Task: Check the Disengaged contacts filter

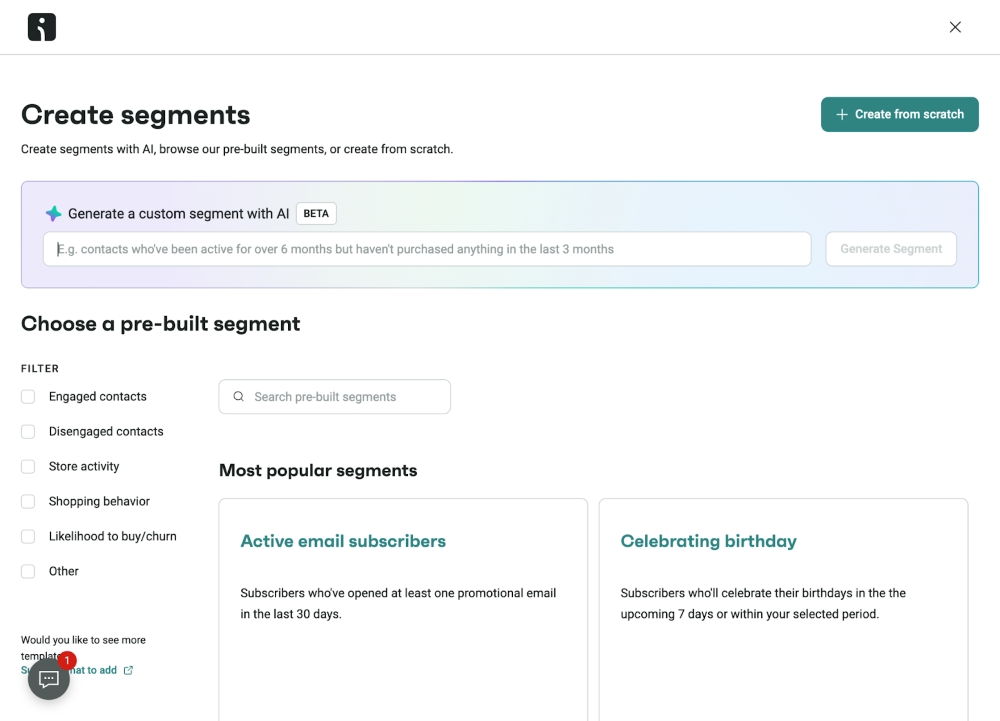Action: [x=28, y=431]
